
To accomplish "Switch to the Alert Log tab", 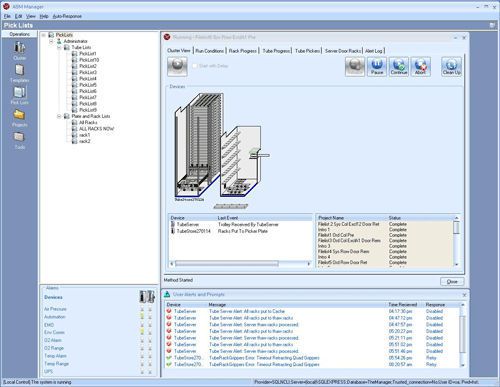I will point(374,51).
